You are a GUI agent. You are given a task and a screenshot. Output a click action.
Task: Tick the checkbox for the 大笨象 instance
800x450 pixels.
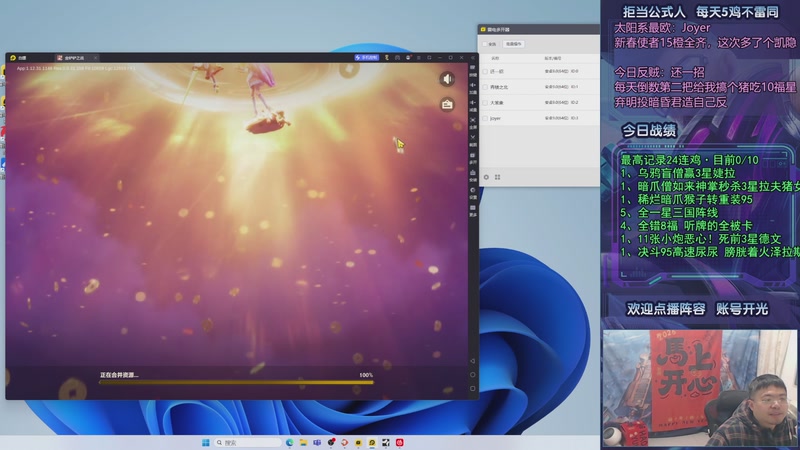(x=485, y=103)
